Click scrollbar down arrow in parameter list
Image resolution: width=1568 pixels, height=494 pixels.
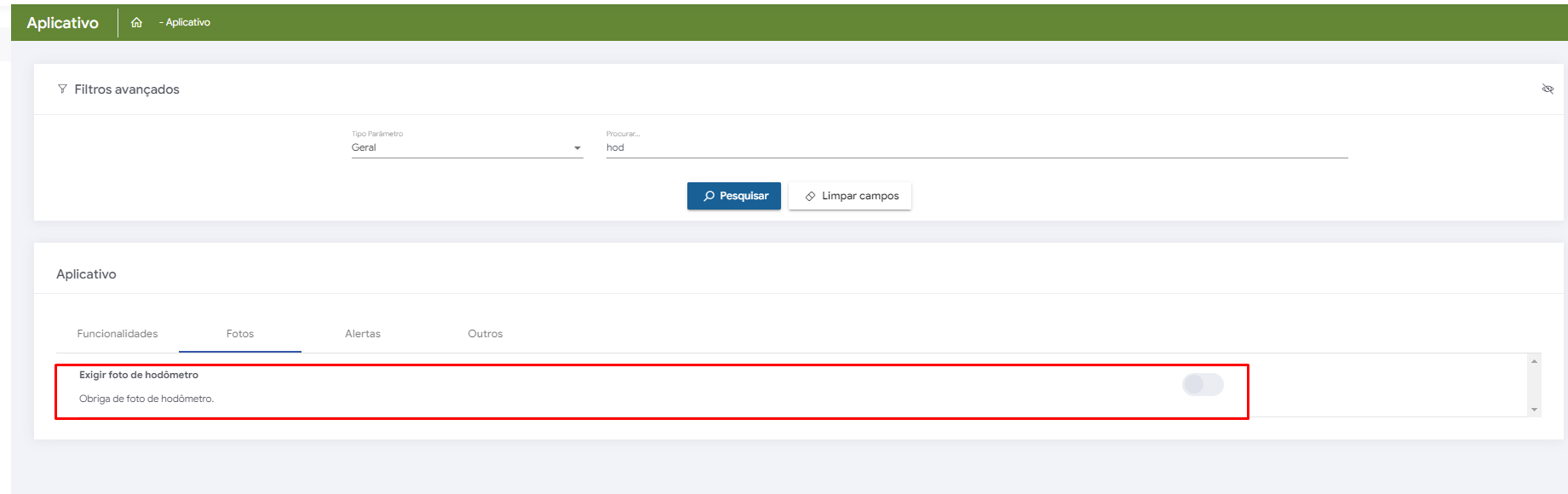pos(1534,410)
